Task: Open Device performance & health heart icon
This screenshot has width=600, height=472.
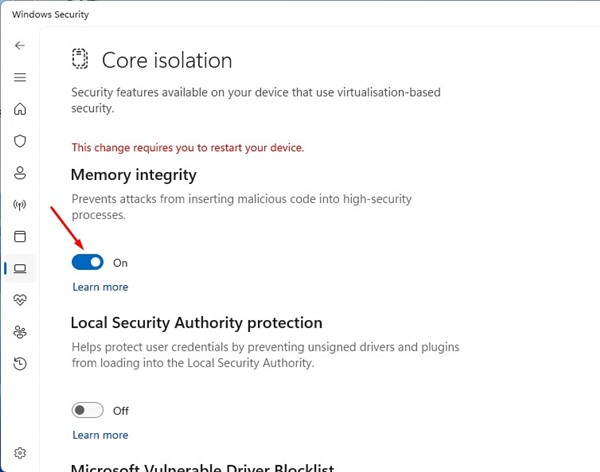Action: tap(20, 300)
